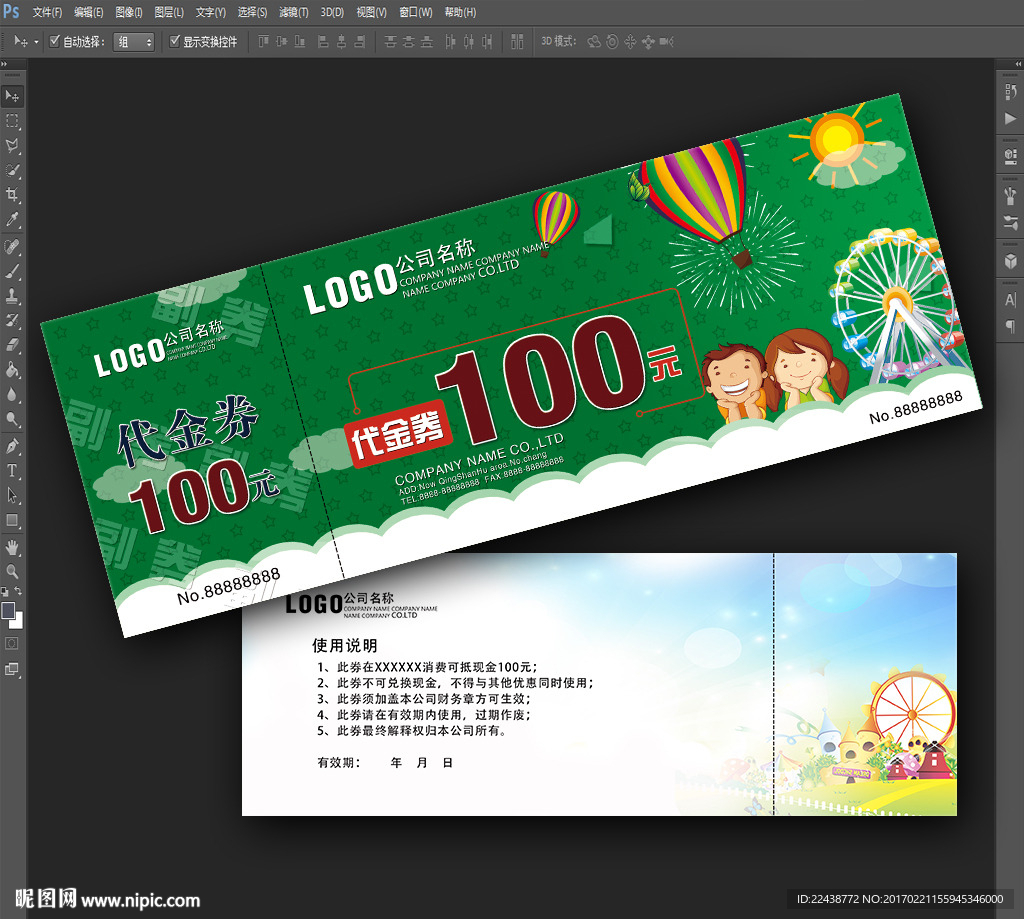Open the History panel icon

click(x=1010, y=92)
